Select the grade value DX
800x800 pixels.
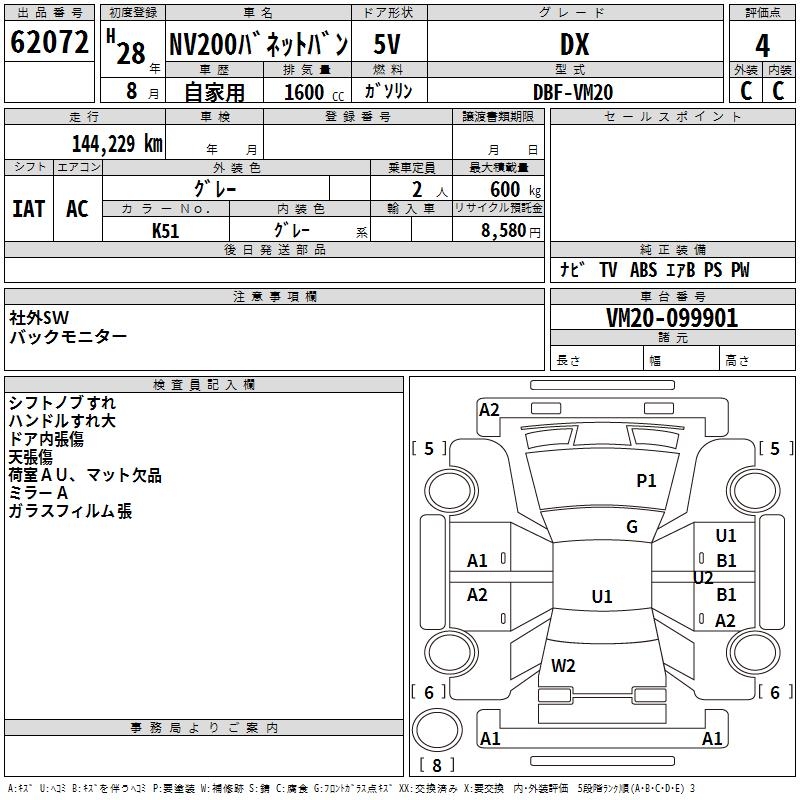574,44
